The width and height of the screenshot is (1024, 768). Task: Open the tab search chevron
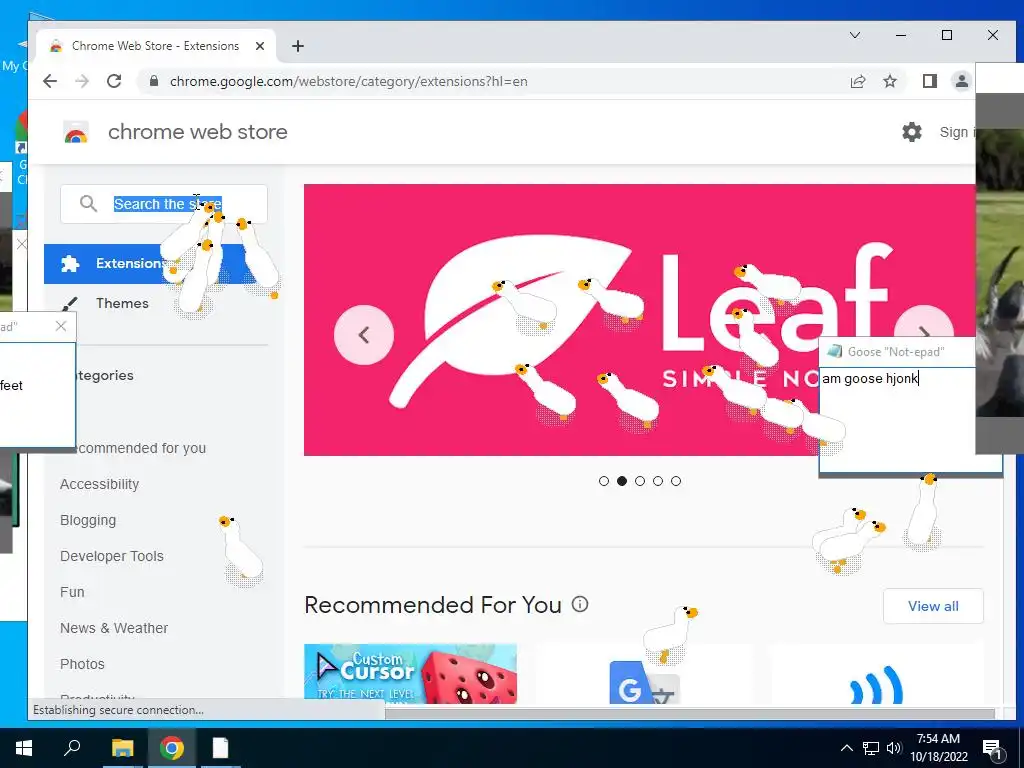coord(854,35)
